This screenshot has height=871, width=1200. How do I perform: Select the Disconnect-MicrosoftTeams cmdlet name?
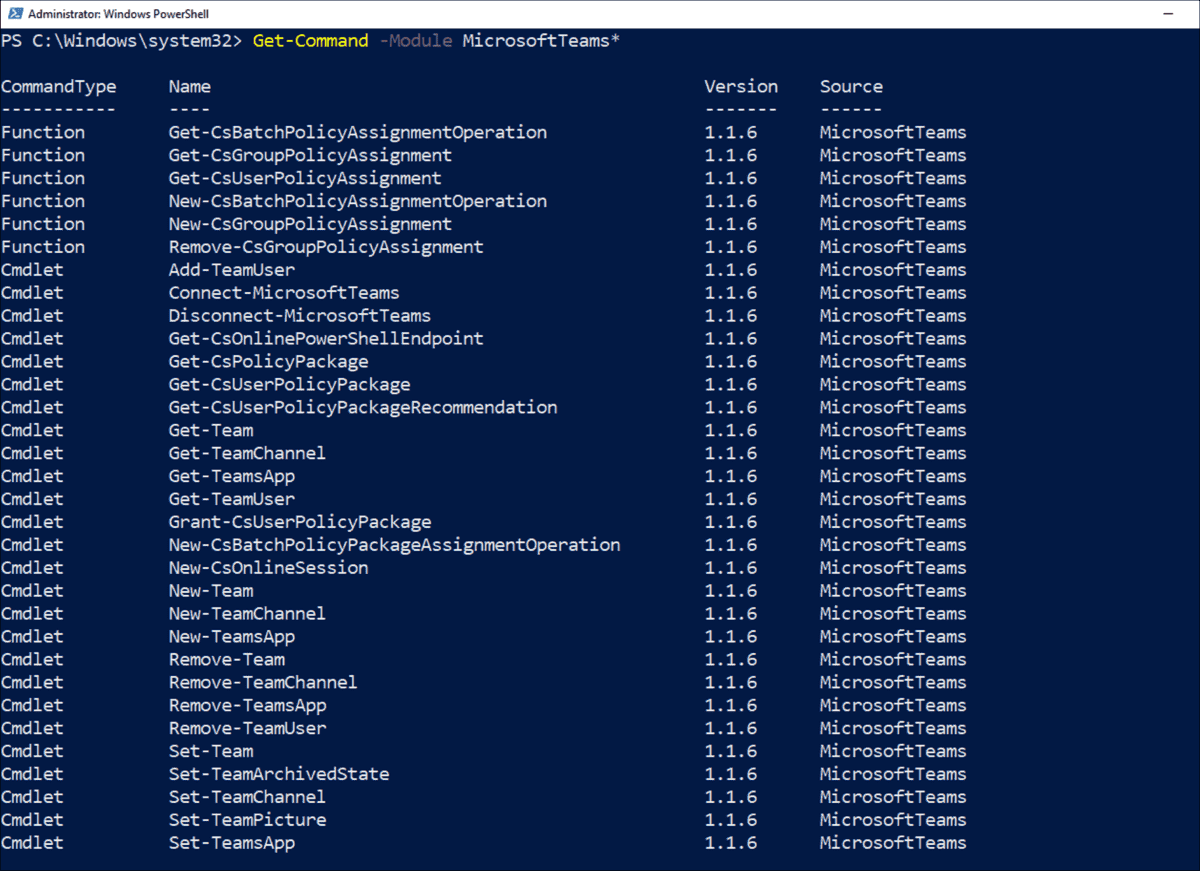click(299, 315)
